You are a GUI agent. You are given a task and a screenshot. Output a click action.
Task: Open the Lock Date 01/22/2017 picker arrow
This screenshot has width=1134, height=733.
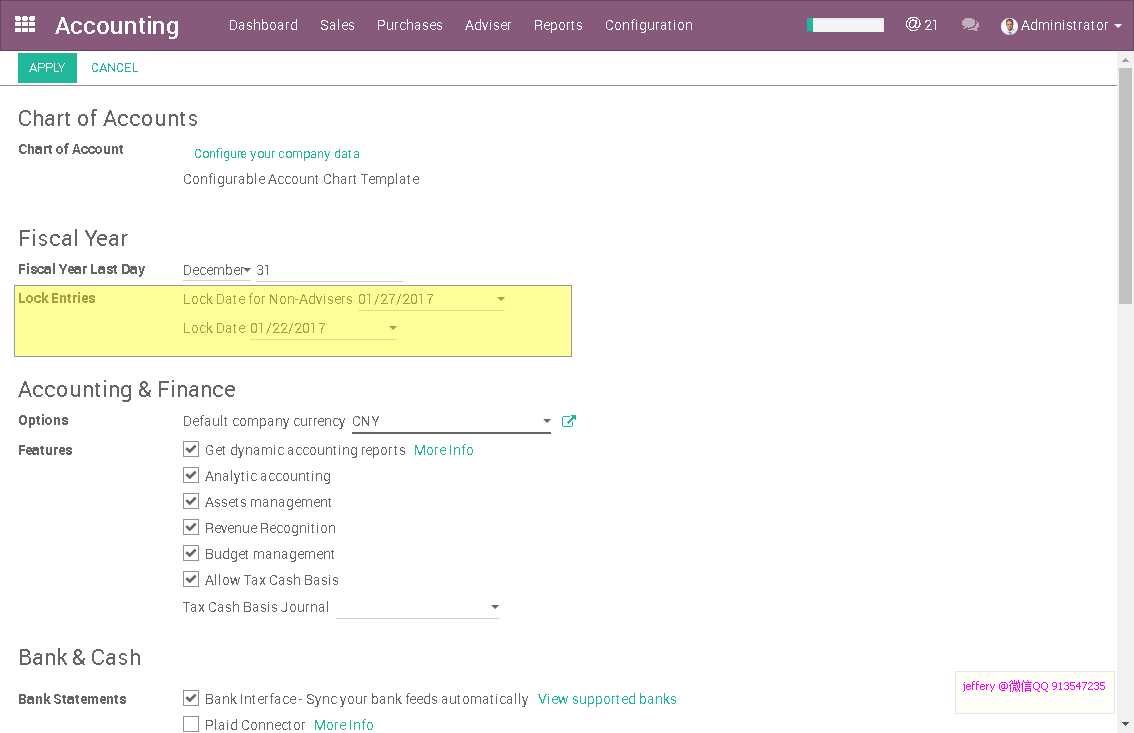pos(393,327)
